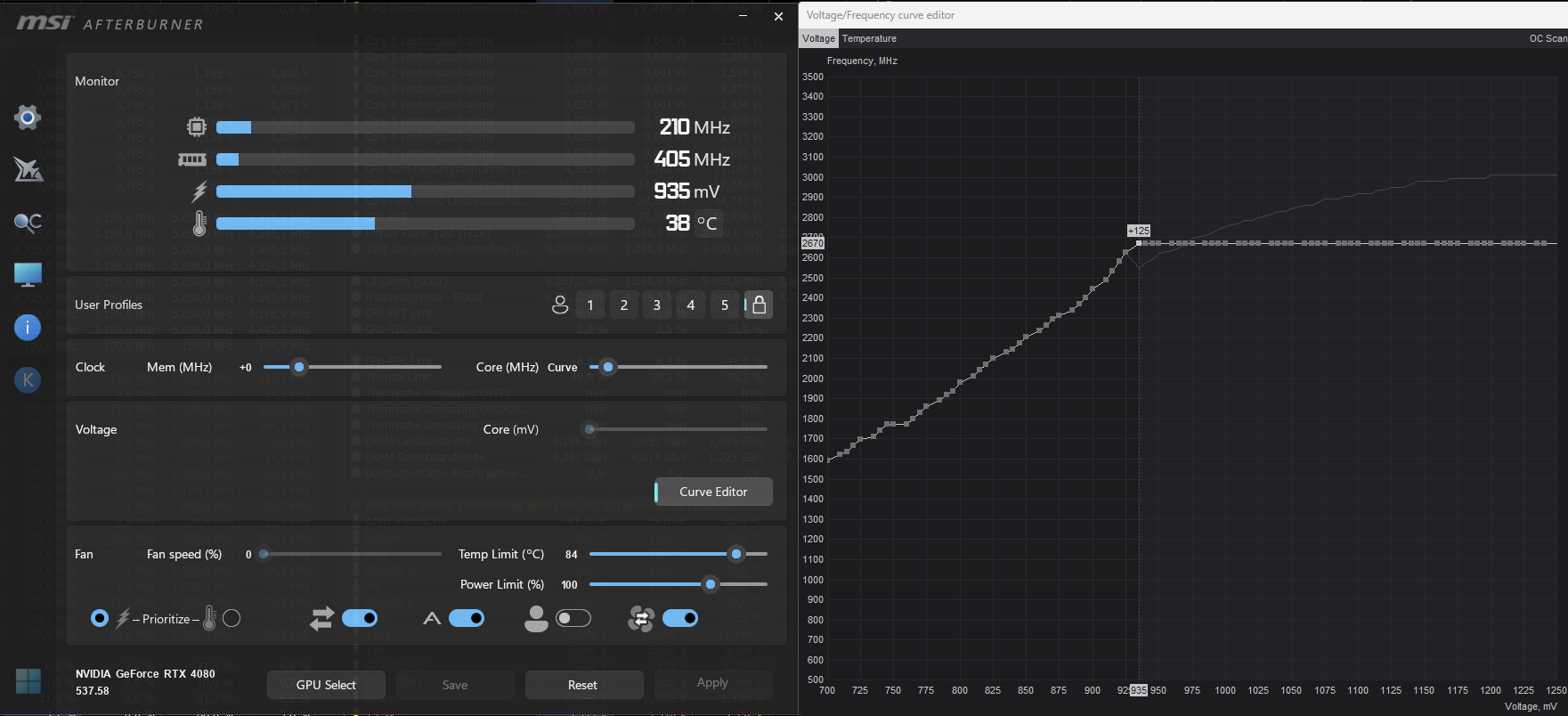
Task: Click the Kombustor K icon
Action: (28, 380)
